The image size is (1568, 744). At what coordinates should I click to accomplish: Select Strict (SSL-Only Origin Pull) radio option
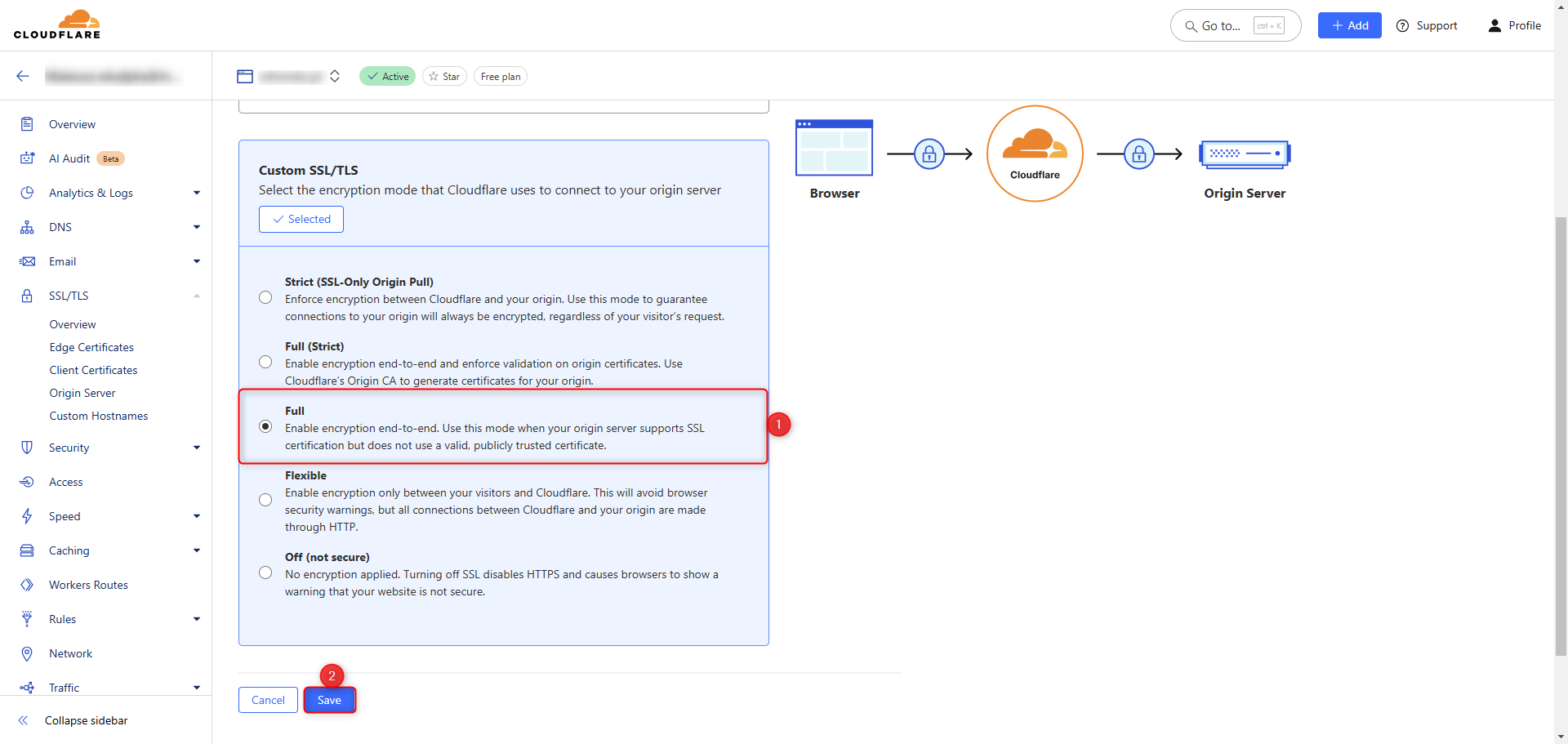coord(265,297)
